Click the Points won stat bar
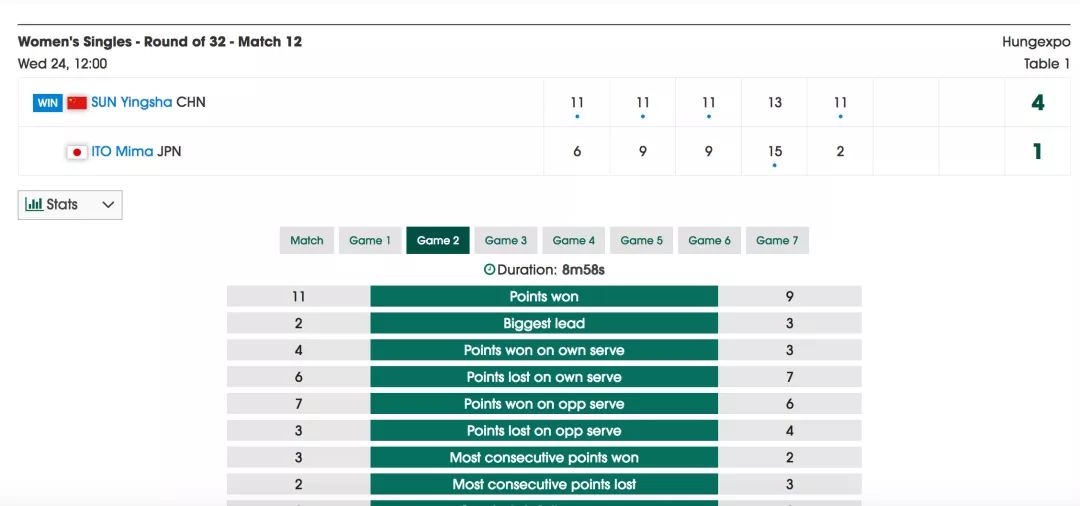 click(x=544, y=297)
